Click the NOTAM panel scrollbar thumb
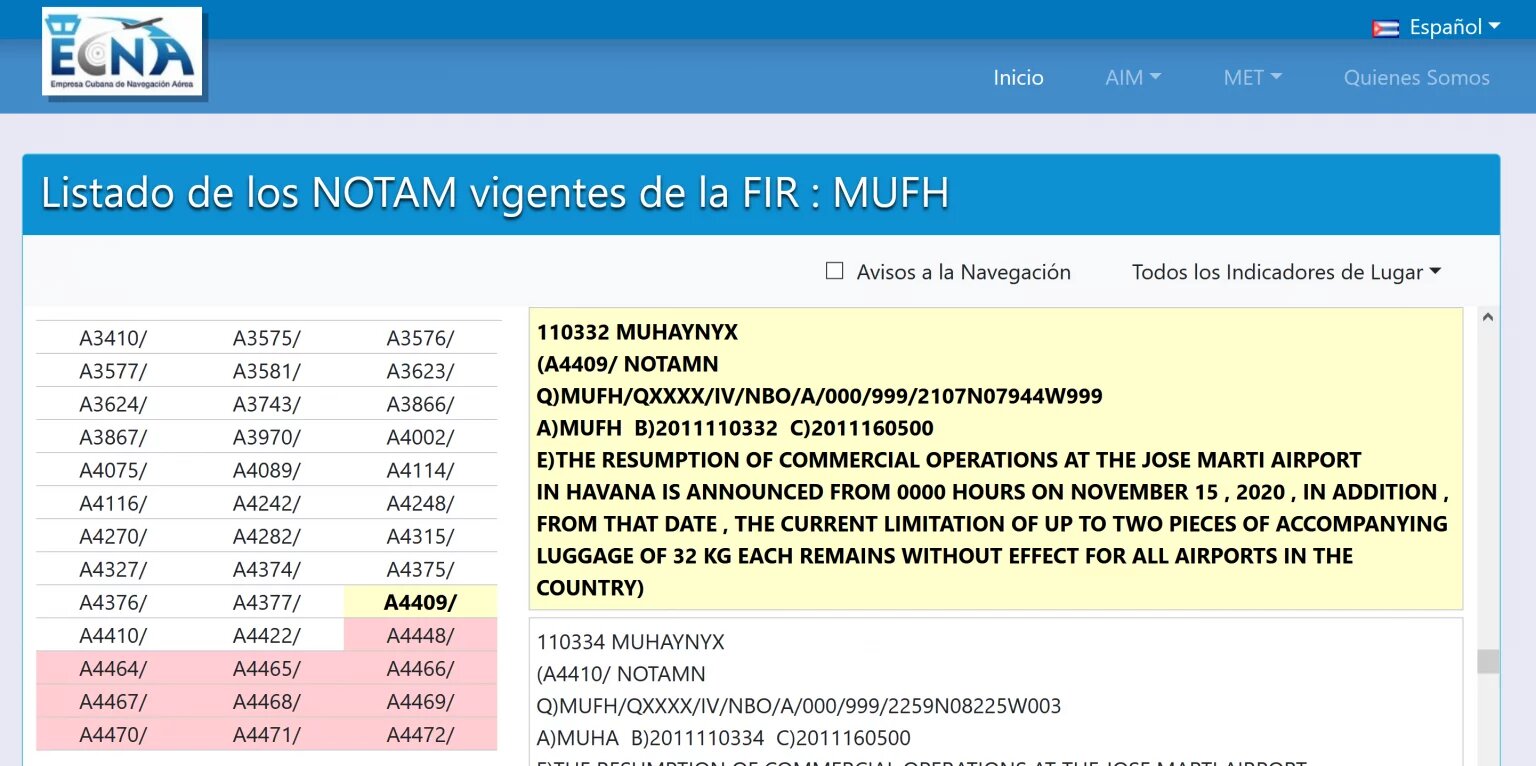Screen dimensions: 1536x766 click(1488, 661)
